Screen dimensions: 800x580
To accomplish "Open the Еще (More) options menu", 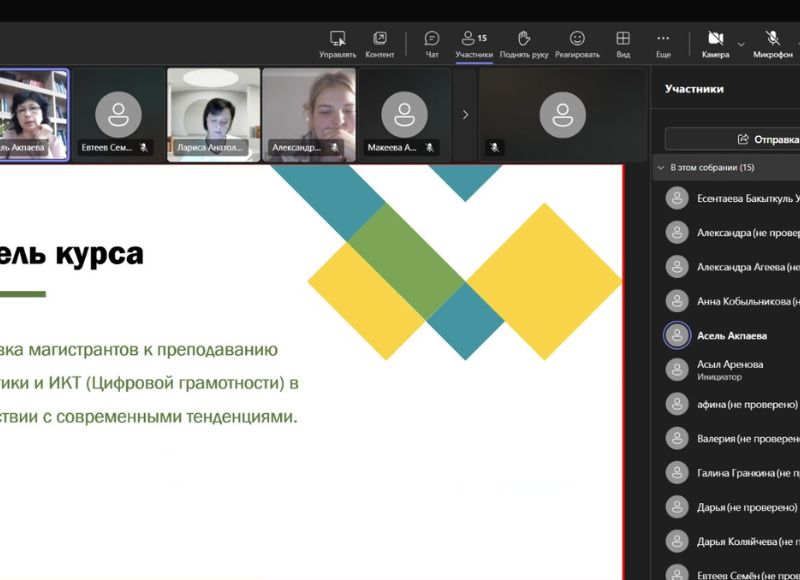I will pyautogui.click(x=663, y=44).
